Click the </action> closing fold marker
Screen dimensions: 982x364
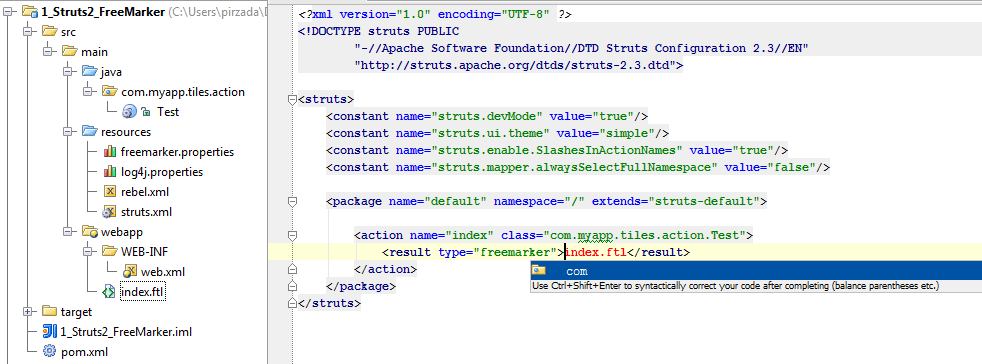[x=291, y=269]
